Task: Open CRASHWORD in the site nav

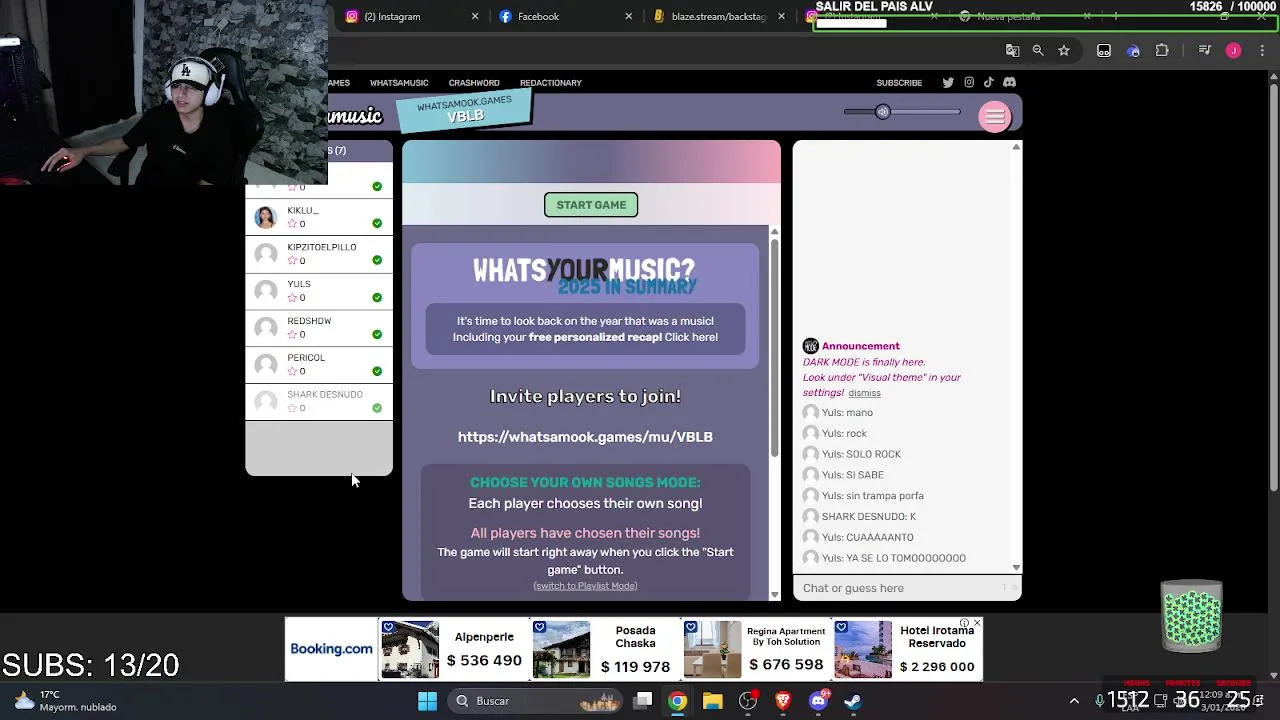Action: pyautogui.click(x=474, y=83)
